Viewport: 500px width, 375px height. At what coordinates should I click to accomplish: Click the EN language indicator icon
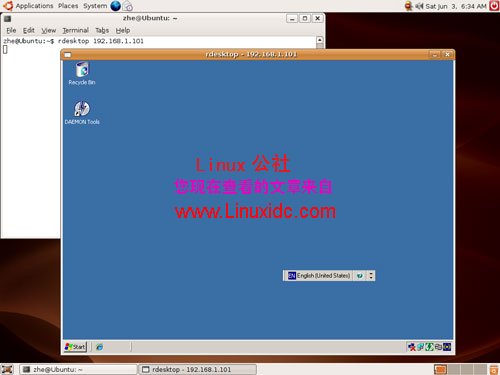click(x=292, y=276)
